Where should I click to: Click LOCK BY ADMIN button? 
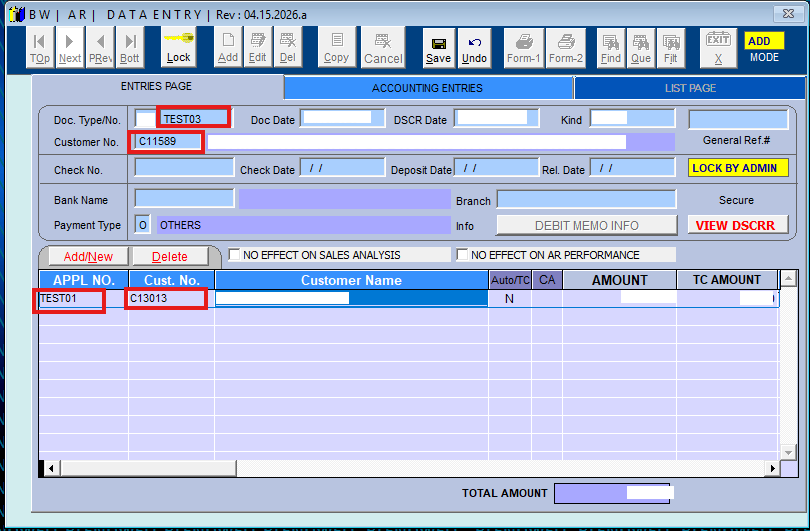[x=738, y=168]
